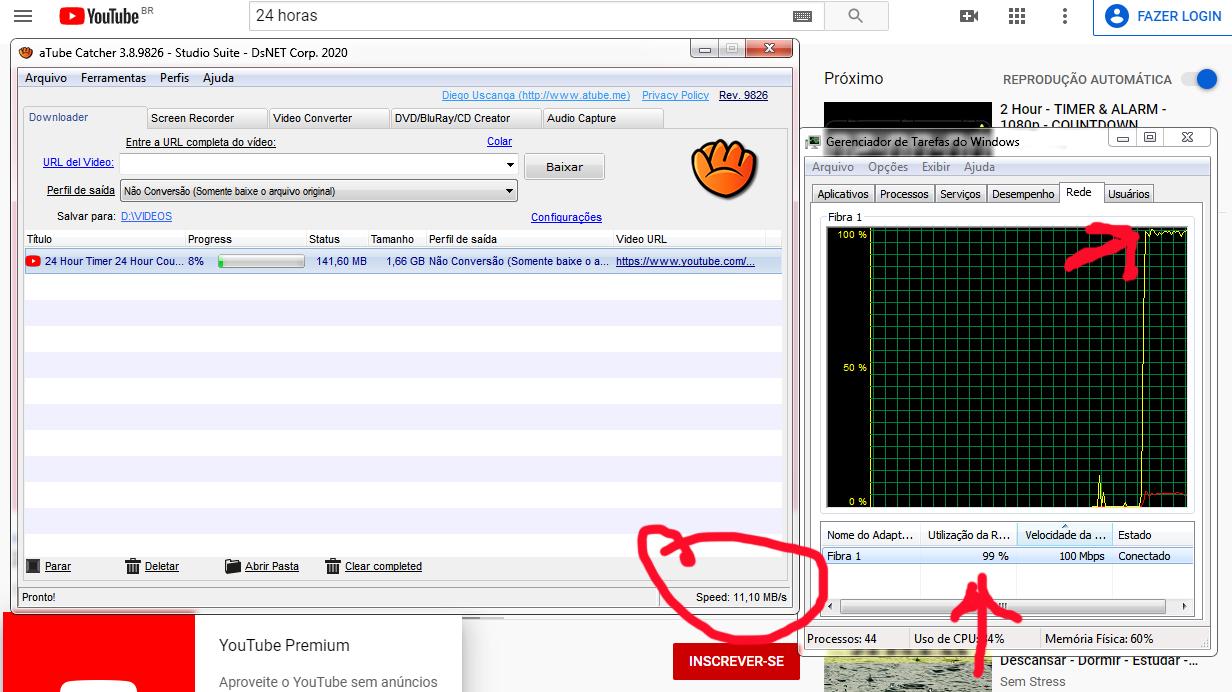This screenshot has height=692, width=1232.
Task: Open the Arquivo menu in Task Manager
Action: [x=832, y=167]
